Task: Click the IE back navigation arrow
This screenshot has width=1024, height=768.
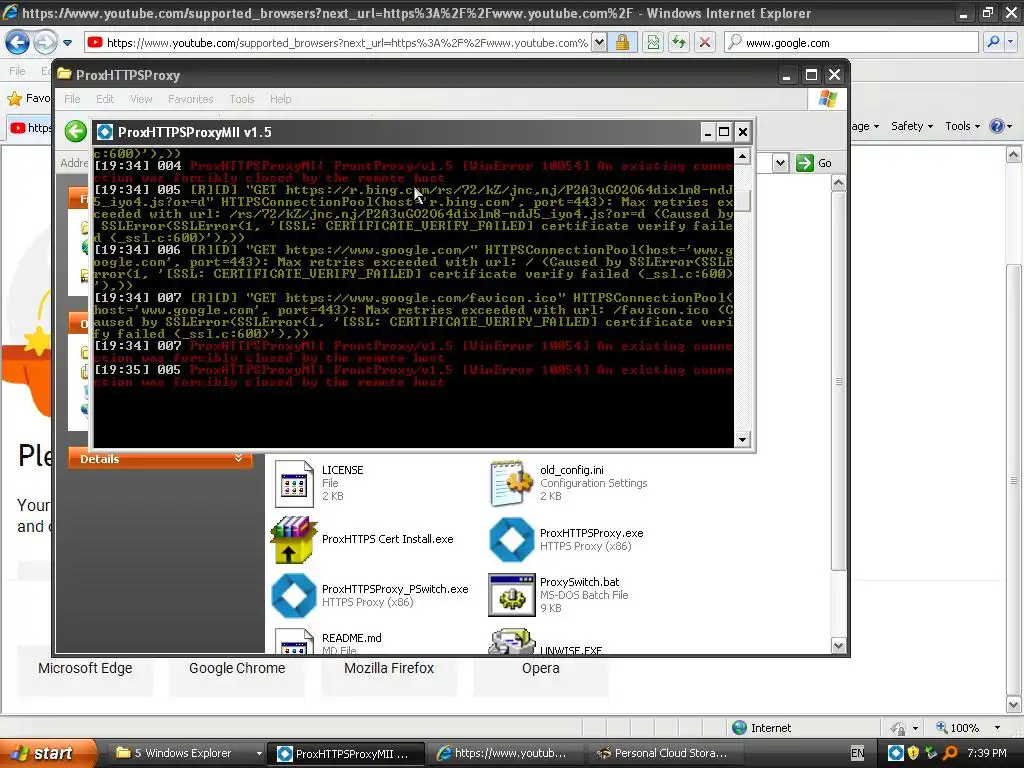Action: [x=17, y=42]
